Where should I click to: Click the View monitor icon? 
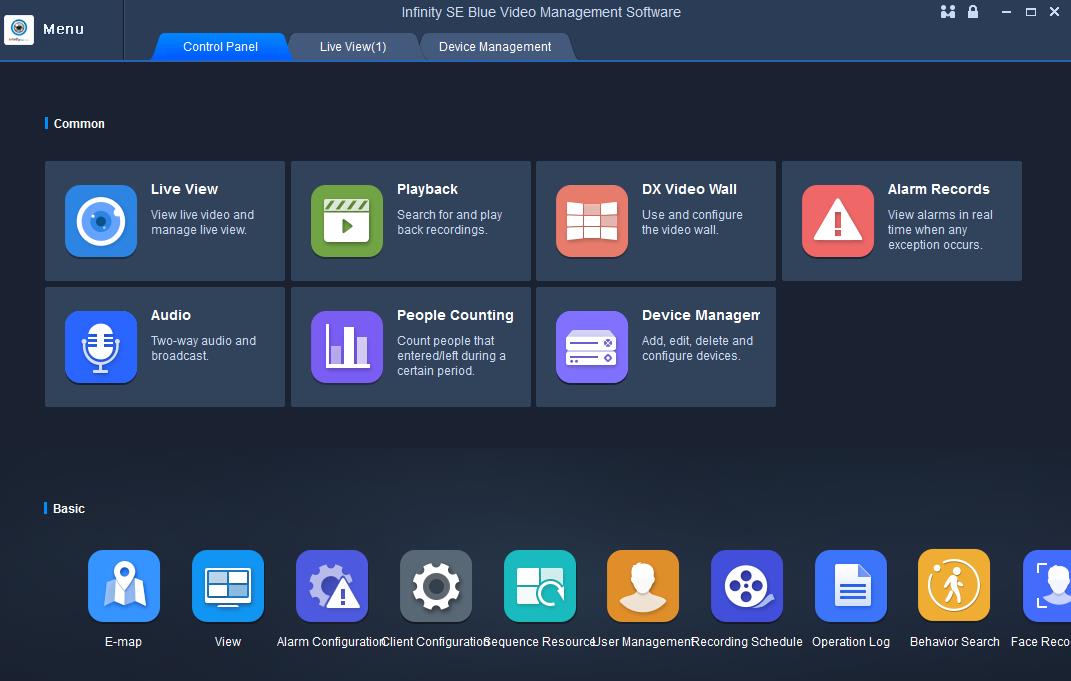(228, 586)
